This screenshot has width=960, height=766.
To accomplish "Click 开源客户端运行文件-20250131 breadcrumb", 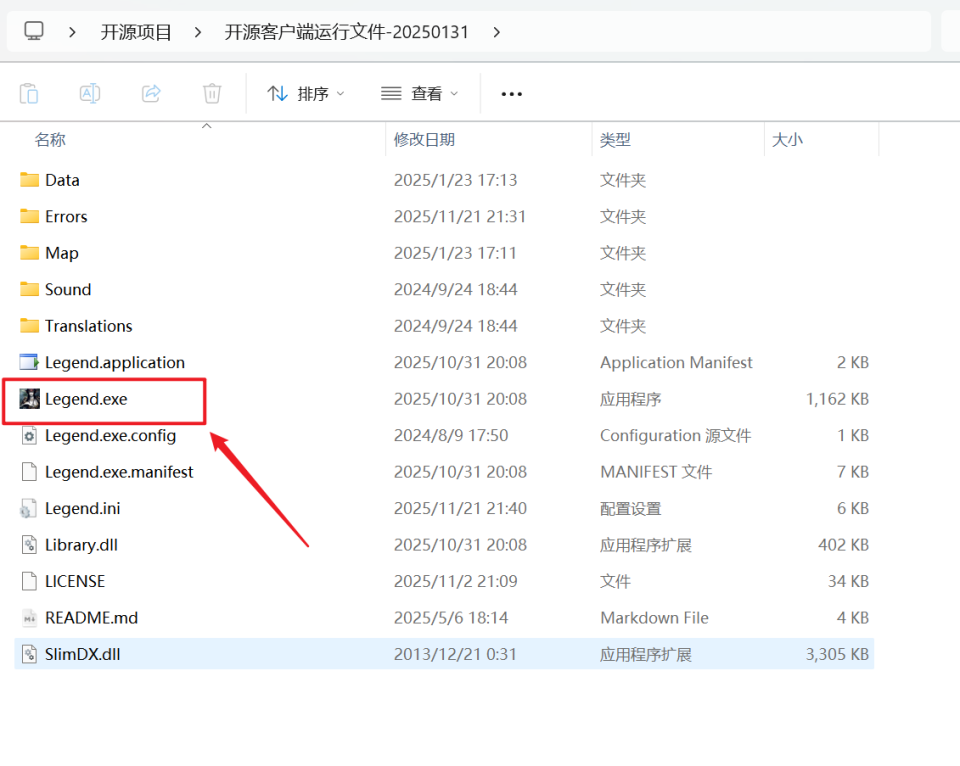I will pos(347,32).
